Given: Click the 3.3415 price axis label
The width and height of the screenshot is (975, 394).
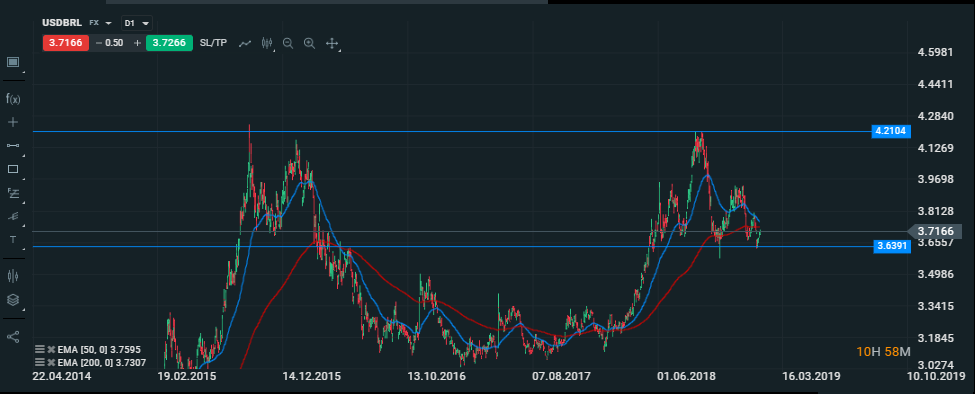Looking at the screenshot, I should coord(936,306).
